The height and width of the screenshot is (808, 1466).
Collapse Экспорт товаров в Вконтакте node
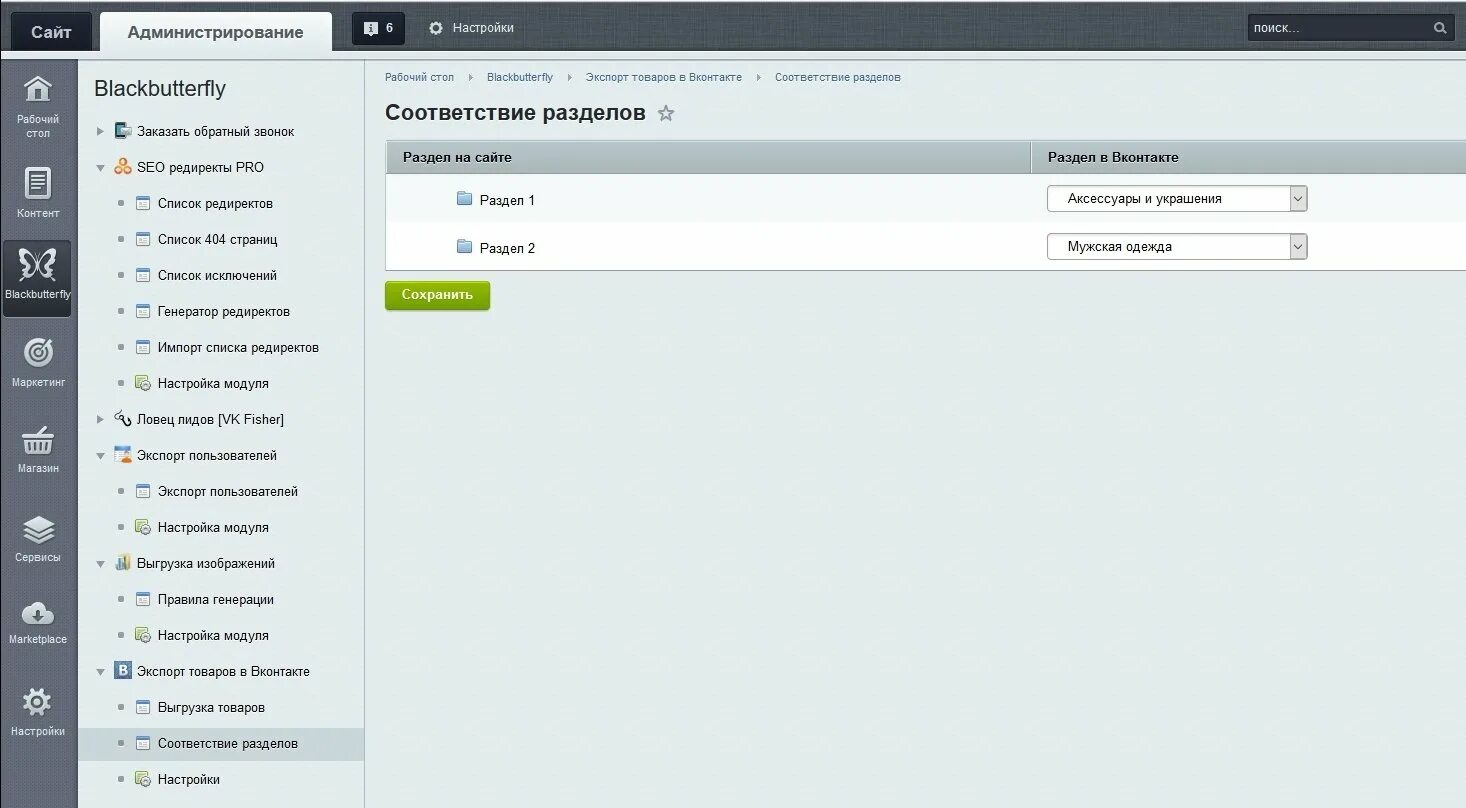[x=100, y=672]
